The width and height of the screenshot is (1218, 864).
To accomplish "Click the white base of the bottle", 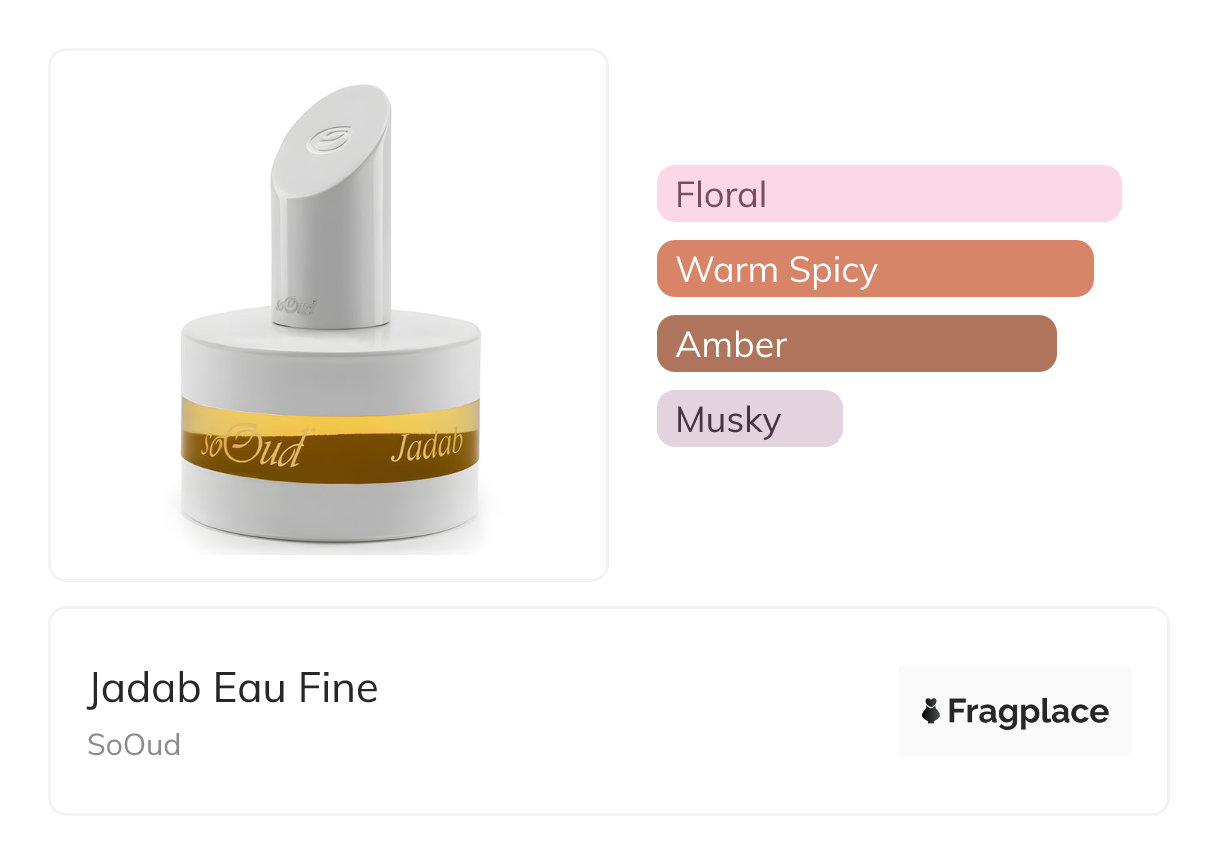I will click(330, 510).
